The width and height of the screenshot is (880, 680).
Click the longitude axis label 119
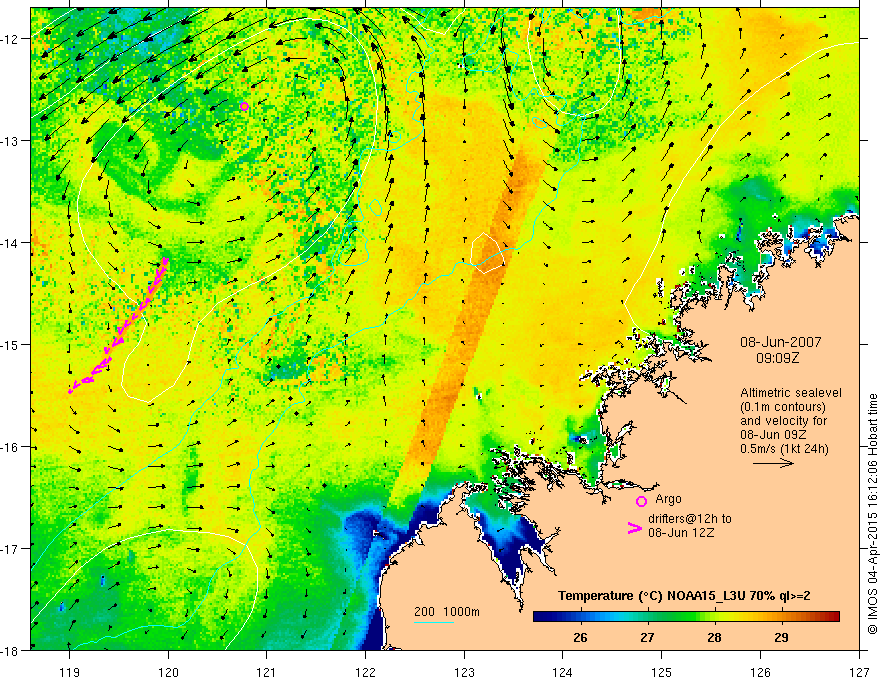coord(70,672)
